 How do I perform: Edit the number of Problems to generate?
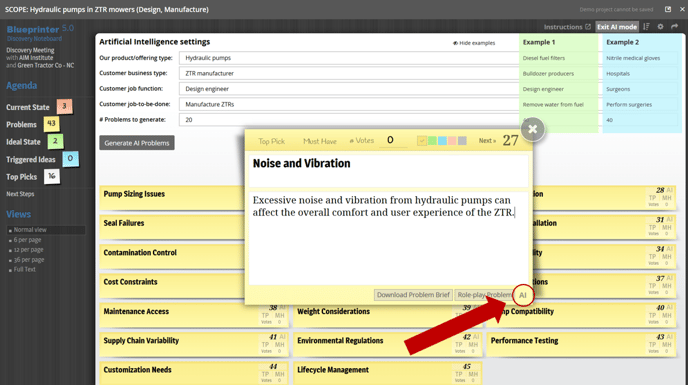349,119
